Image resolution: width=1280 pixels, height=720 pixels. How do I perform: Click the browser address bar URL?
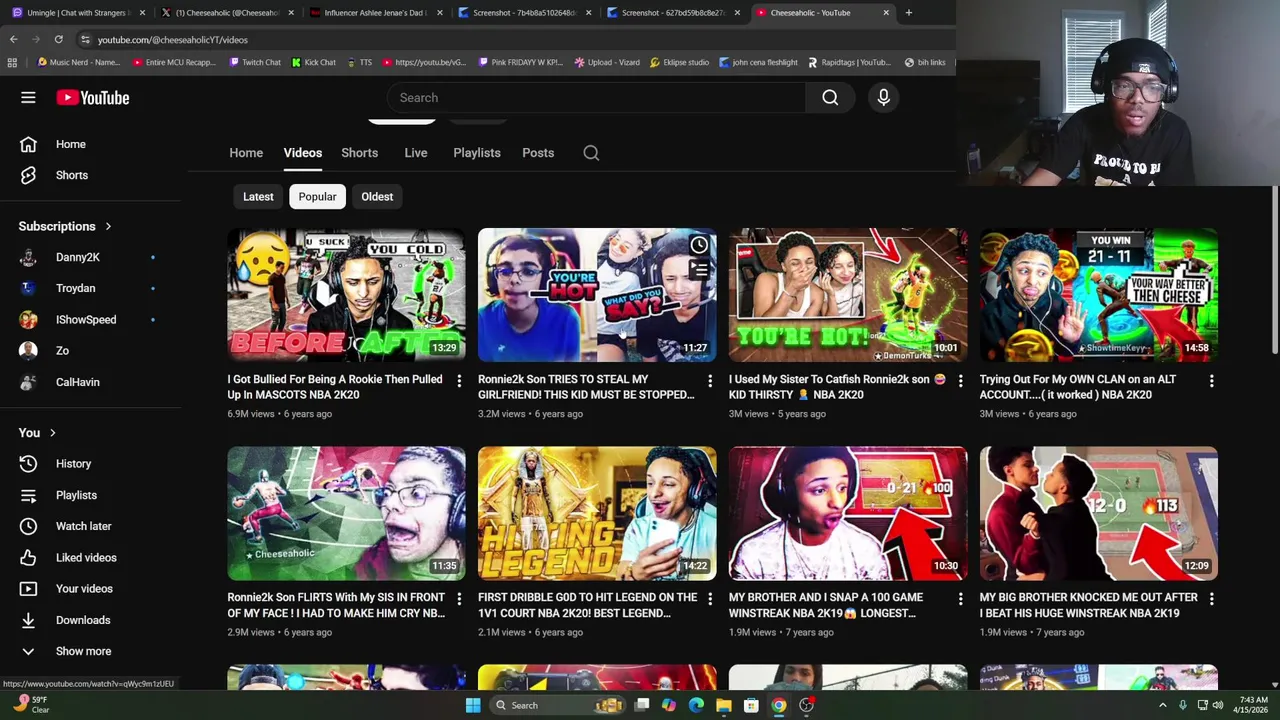point(173,40)
